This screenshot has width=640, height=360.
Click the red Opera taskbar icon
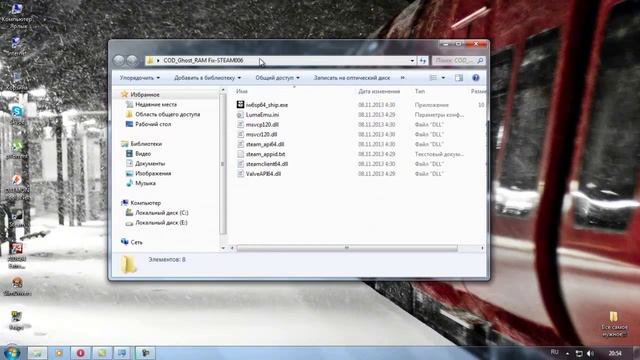(x=80, y=353)
